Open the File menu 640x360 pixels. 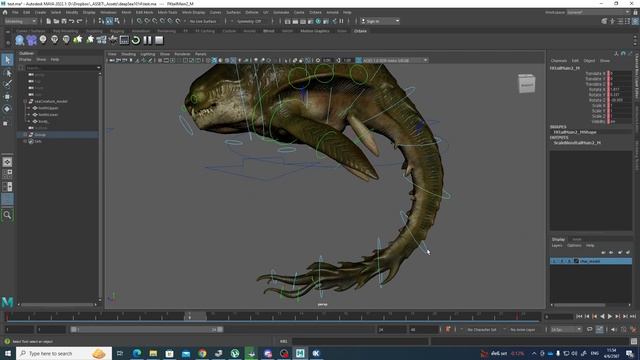pos(15,12)
